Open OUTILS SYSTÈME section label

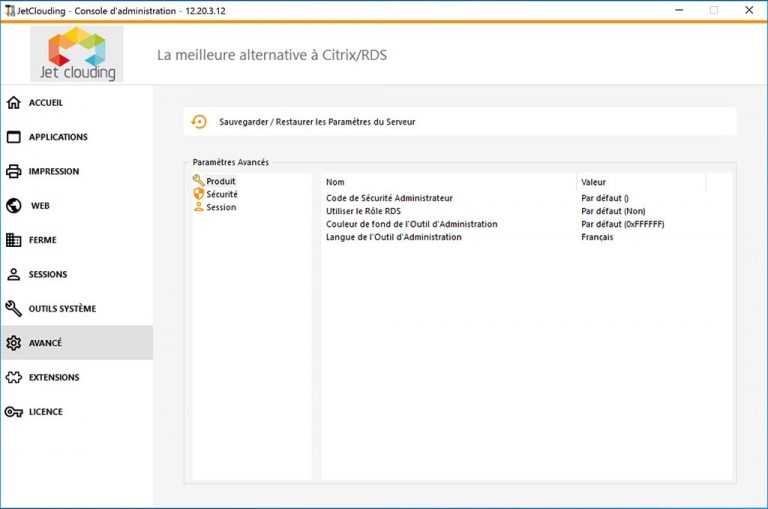click(x=62, y=309)
